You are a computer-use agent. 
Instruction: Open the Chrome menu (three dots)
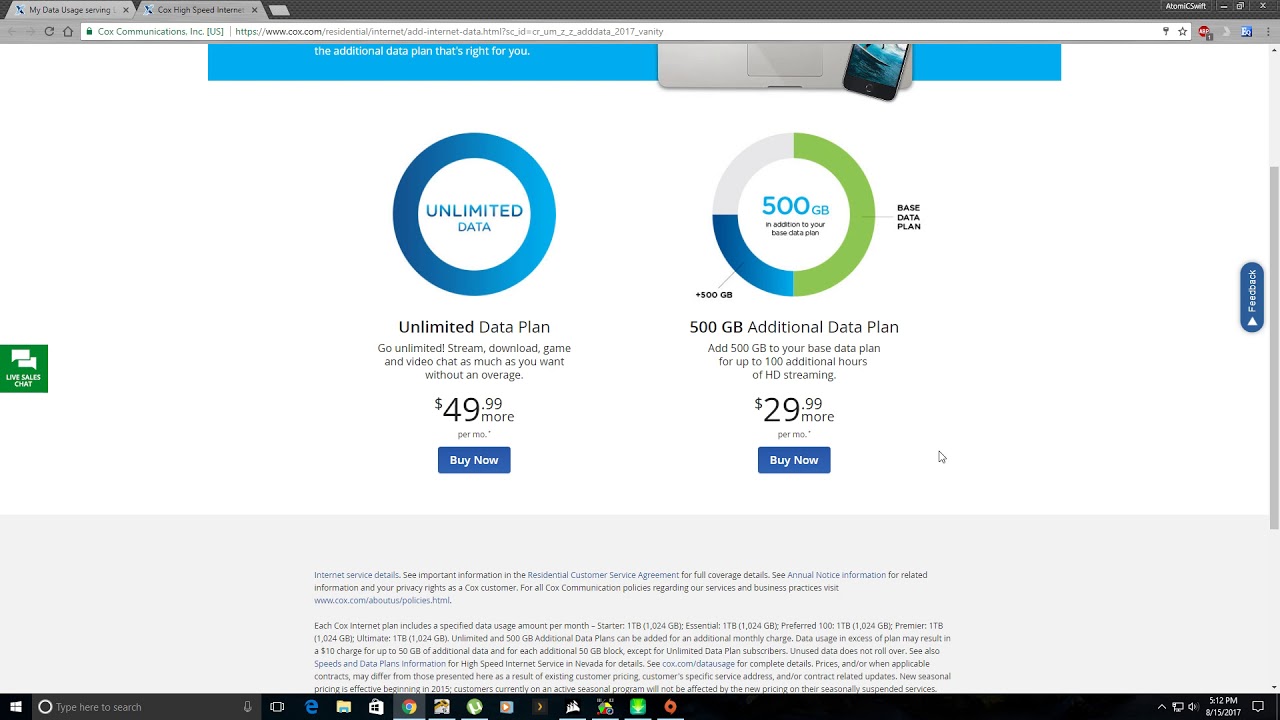(x=1268, y=31)
